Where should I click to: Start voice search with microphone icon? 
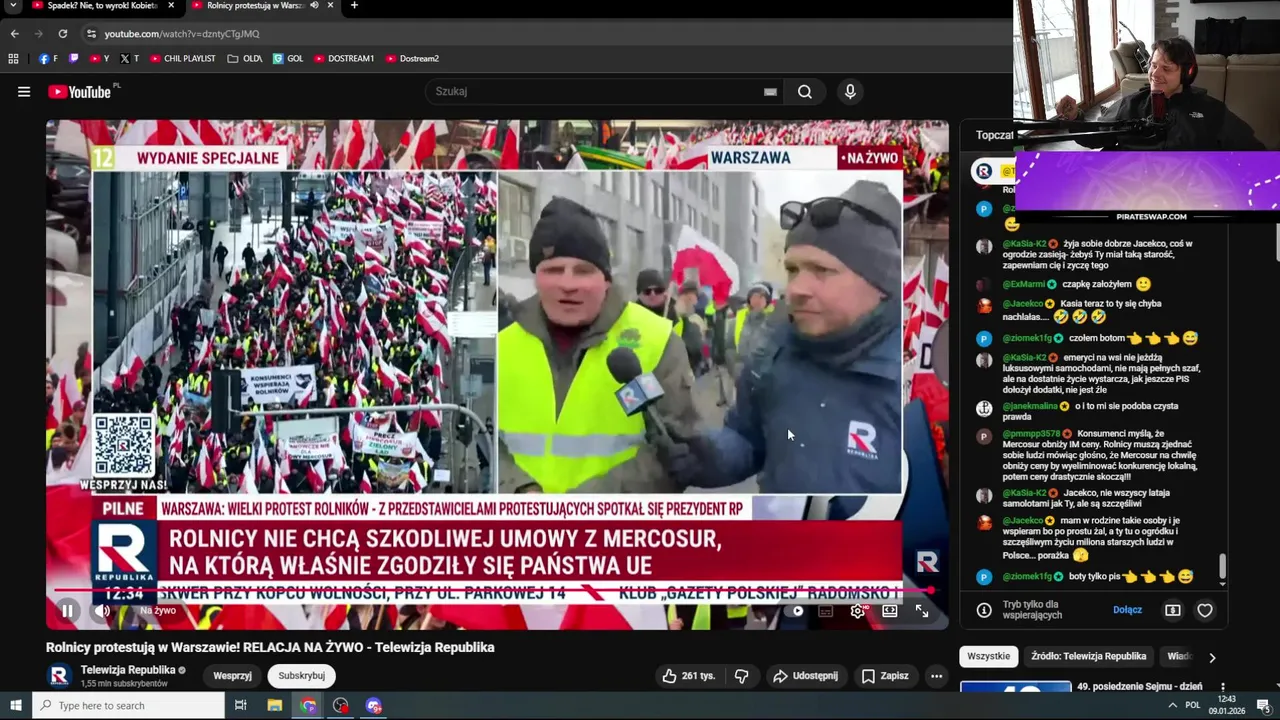(x=850, y=92)
